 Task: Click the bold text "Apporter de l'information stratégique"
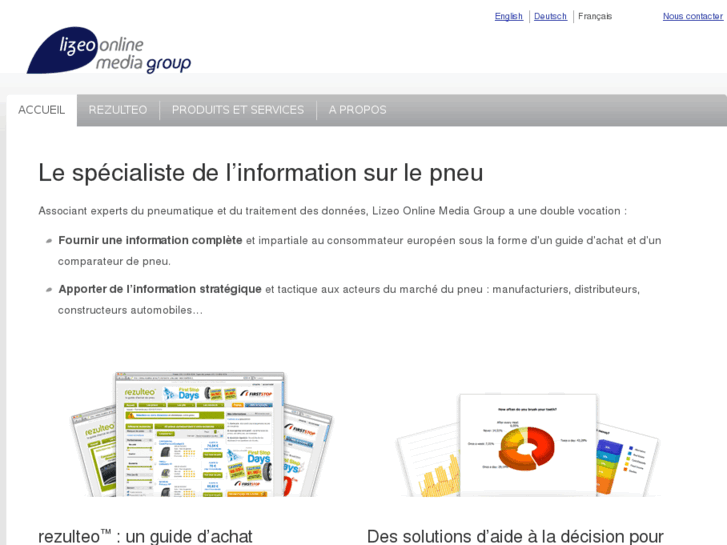[x=160, y=289]
